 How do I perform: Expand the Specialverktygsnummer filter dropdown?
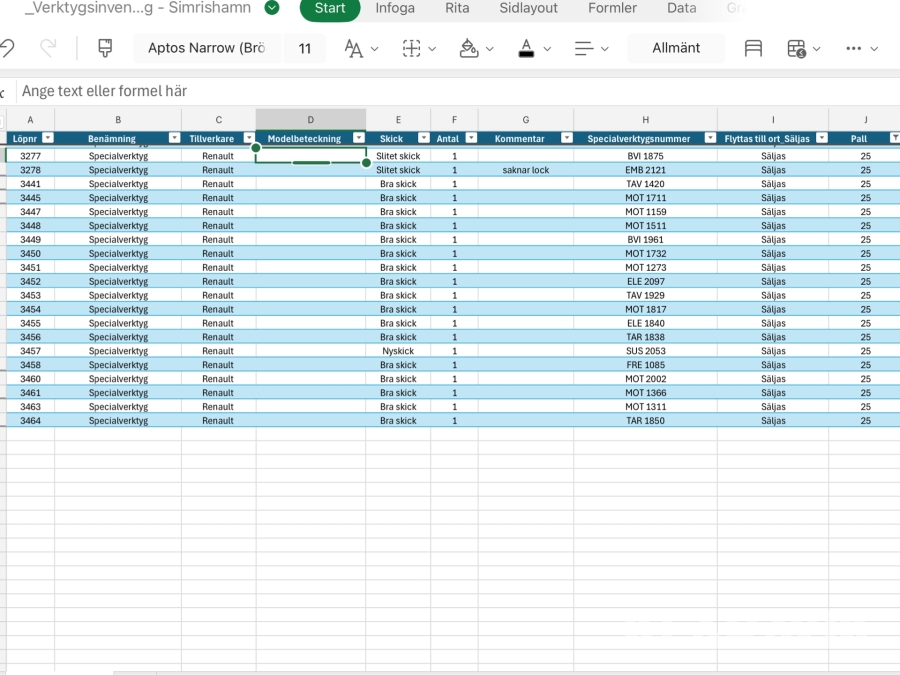point(709,138)
